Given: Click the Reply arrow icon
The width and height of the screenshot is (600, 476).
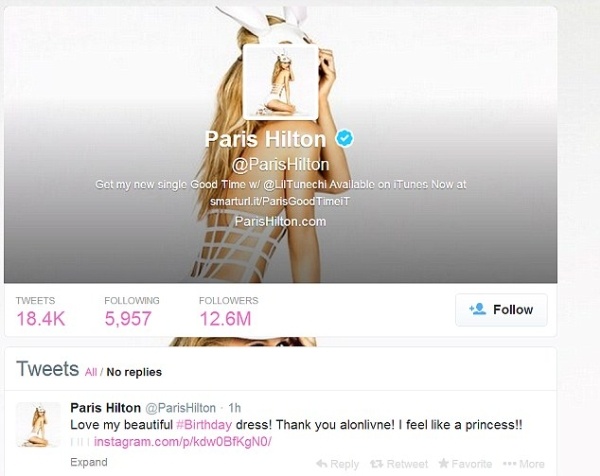Looking at the screenshot, I should [x=322, y=464].
